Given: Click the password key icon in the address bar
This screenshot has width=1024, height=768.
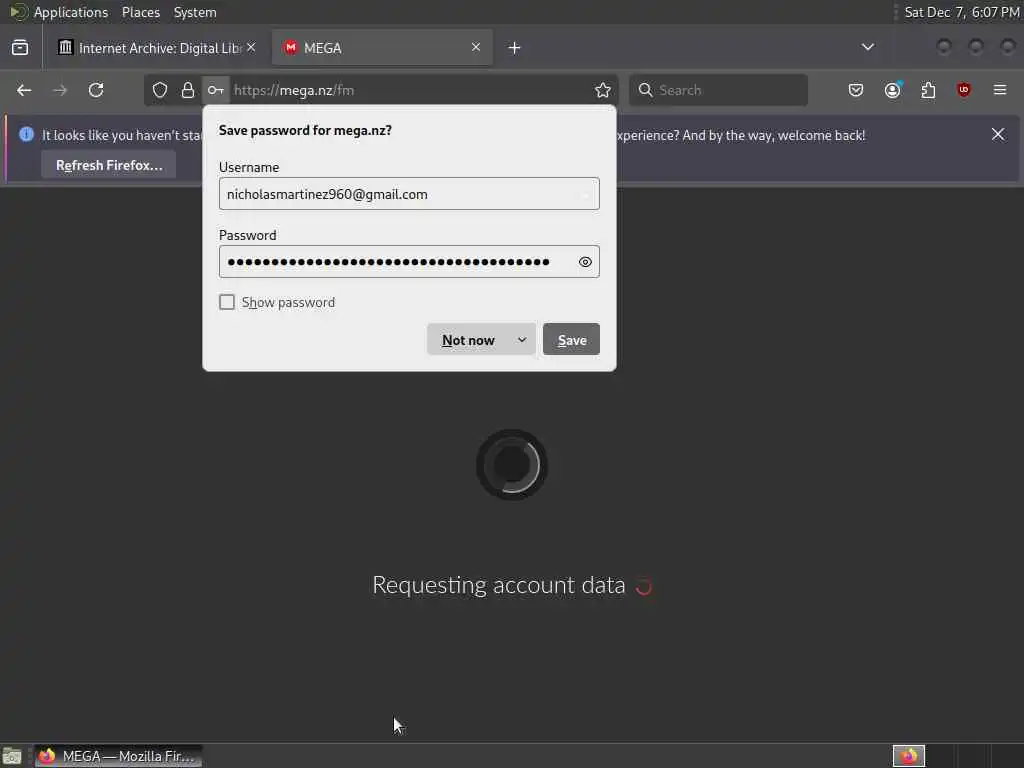Looking at the screenshot, I should [216, 90].
